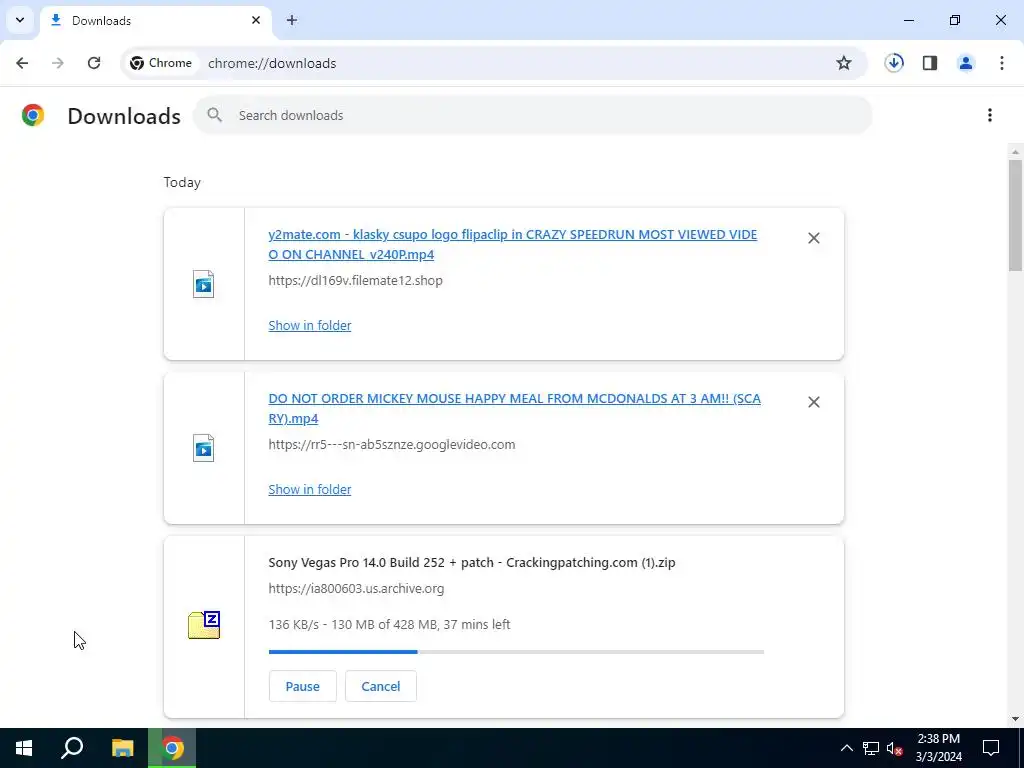The height and width of the screenshot is (768, 1024).
Task: Toggle the Chrome side panel icon
Action: (x=930, y=63)
